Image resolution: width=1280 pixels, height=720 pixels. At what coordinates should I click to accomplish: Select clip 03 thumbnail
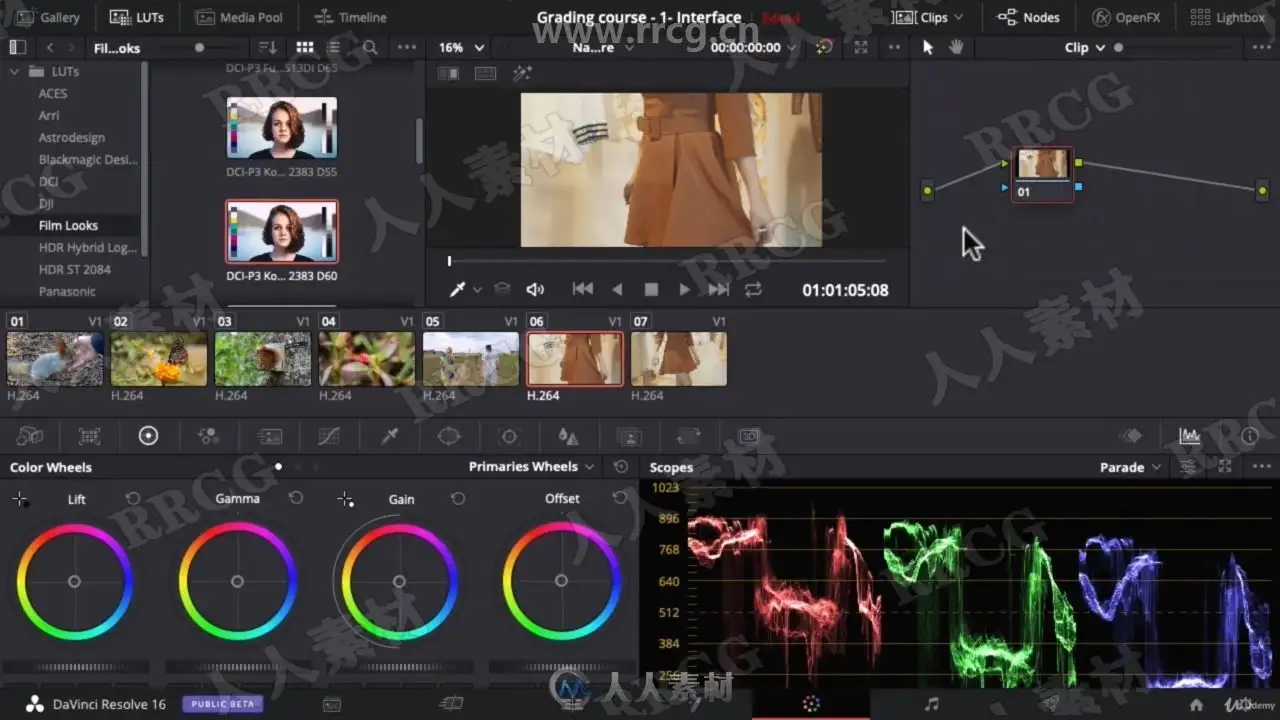(262, 359)
